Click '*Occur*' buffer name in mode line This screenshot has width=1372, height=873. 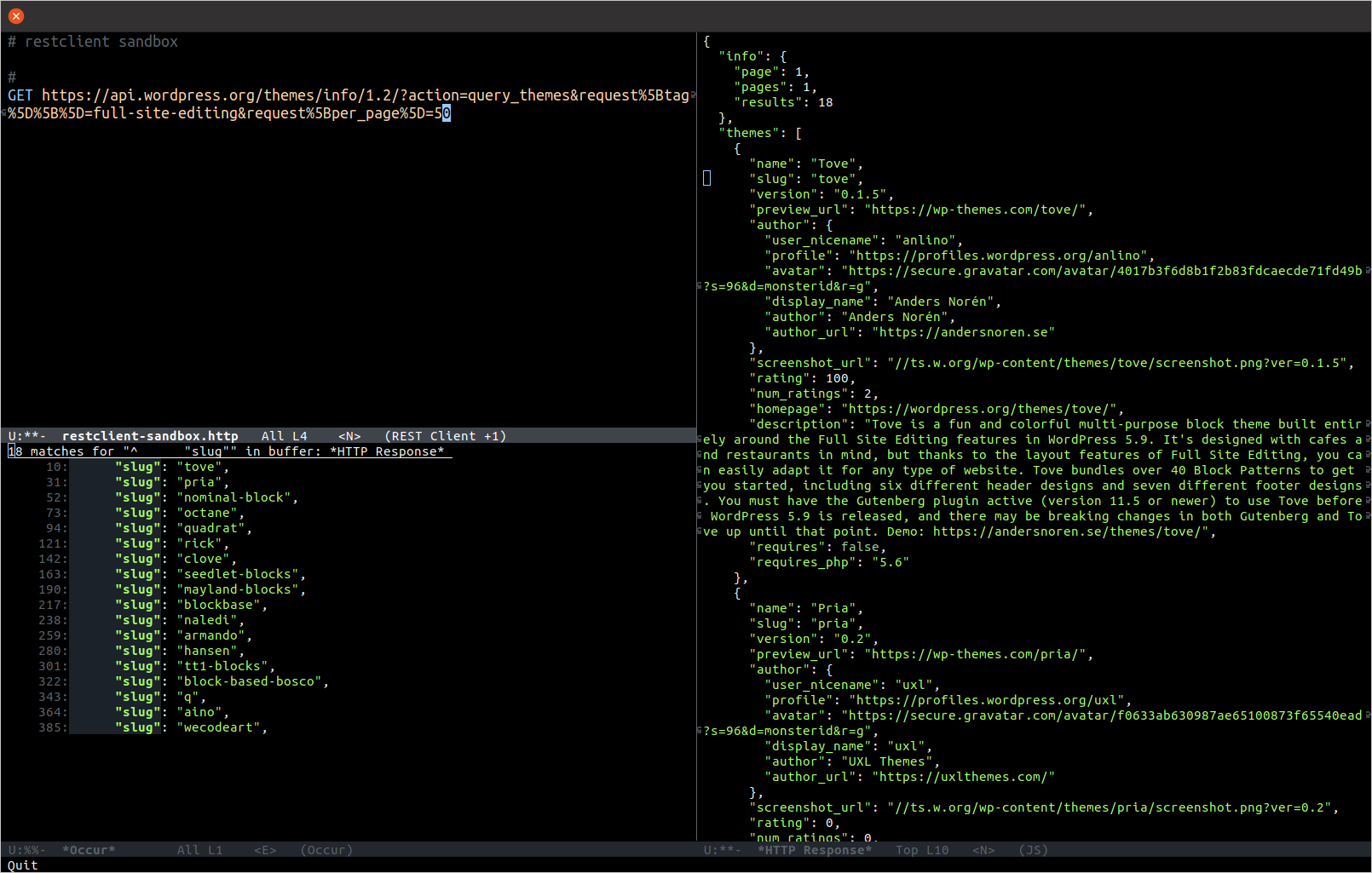(x=89, y=850)
